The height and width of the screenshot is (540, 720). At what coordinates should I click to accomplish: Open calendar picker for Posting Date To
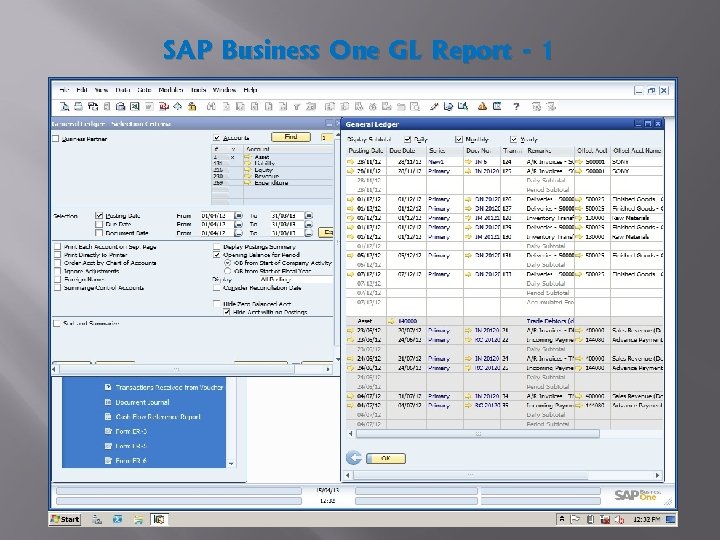(x=309, y=215)
